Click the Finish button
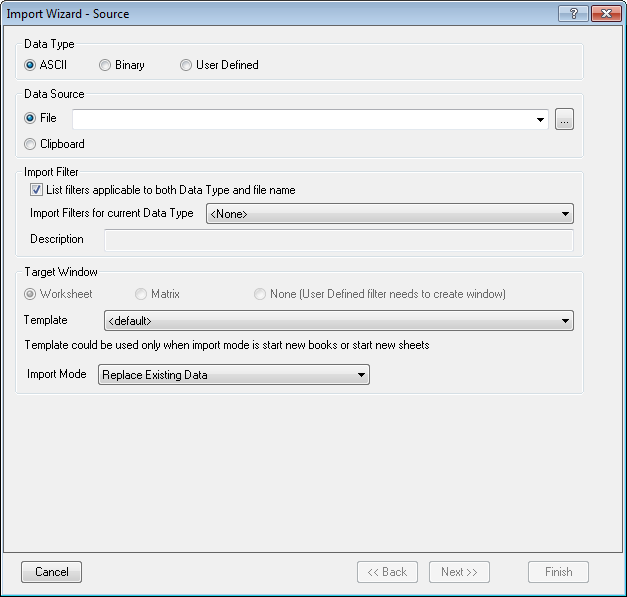The width and height of the screenshot is (627, 597). click(x=558, y=572)
